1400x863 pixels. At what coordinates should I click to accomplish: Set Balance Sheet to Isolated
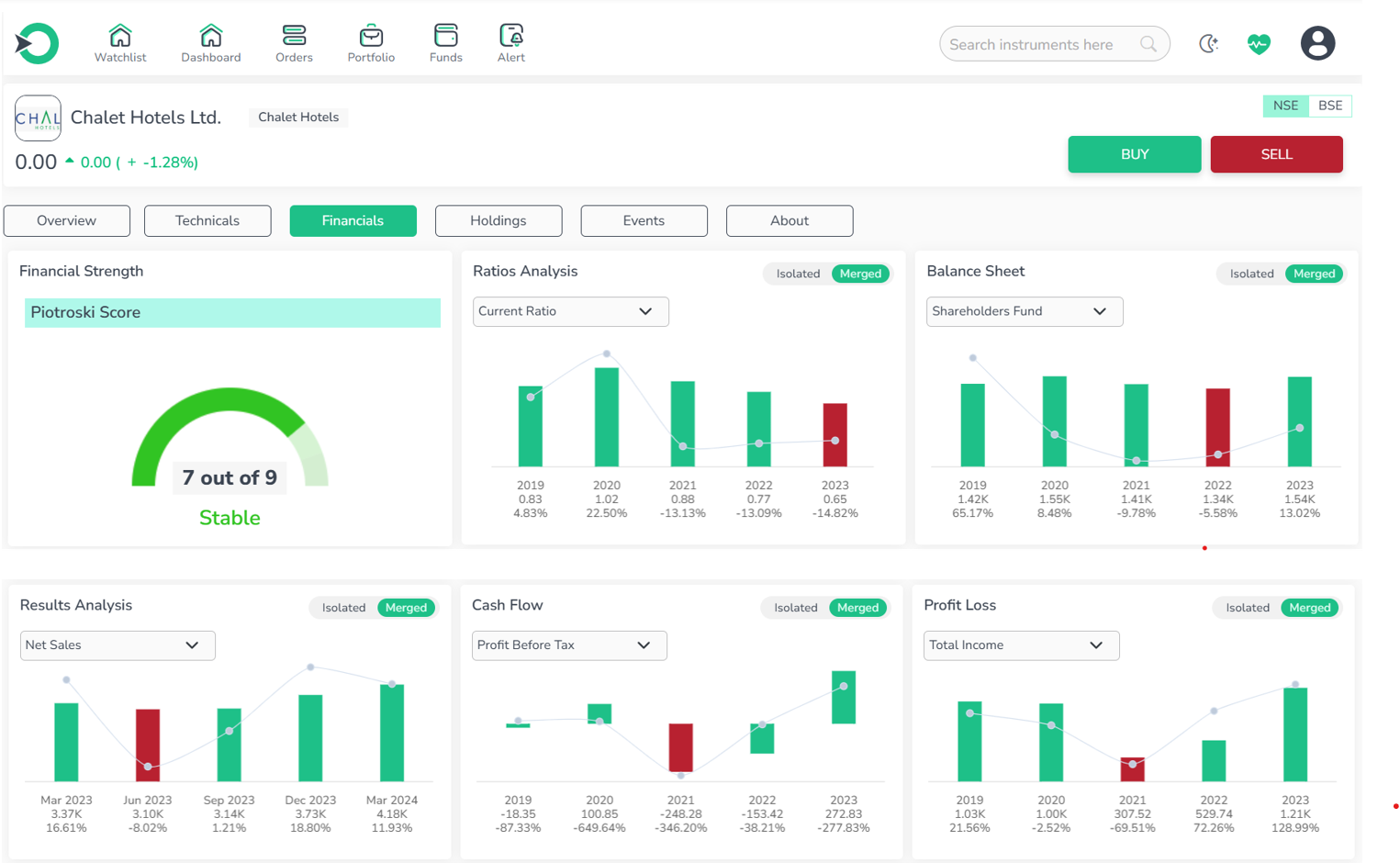click(x=1251, y=274)
